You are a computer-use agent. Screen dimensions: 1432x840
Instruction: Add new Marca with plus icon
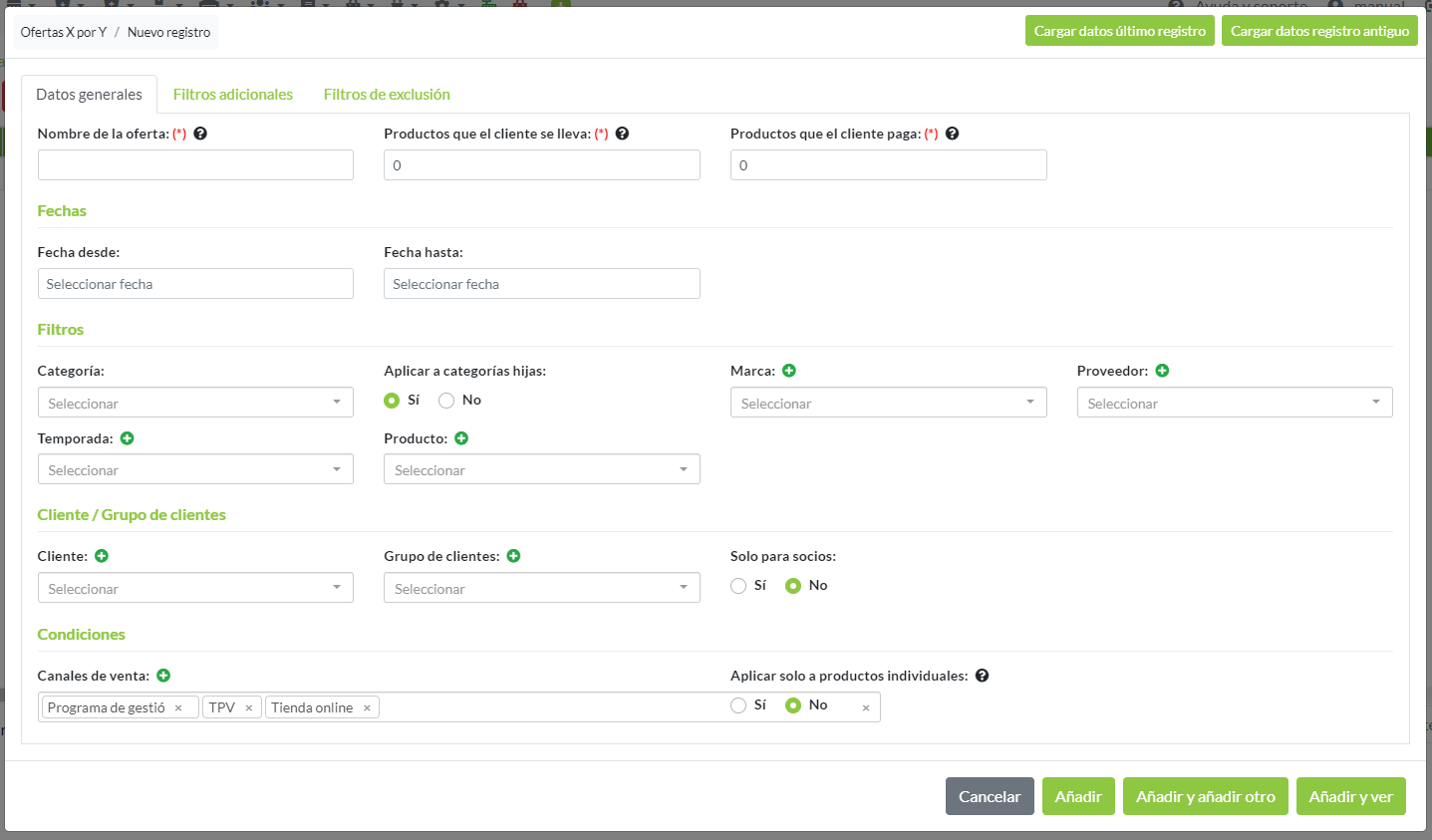tap(789, 371)
